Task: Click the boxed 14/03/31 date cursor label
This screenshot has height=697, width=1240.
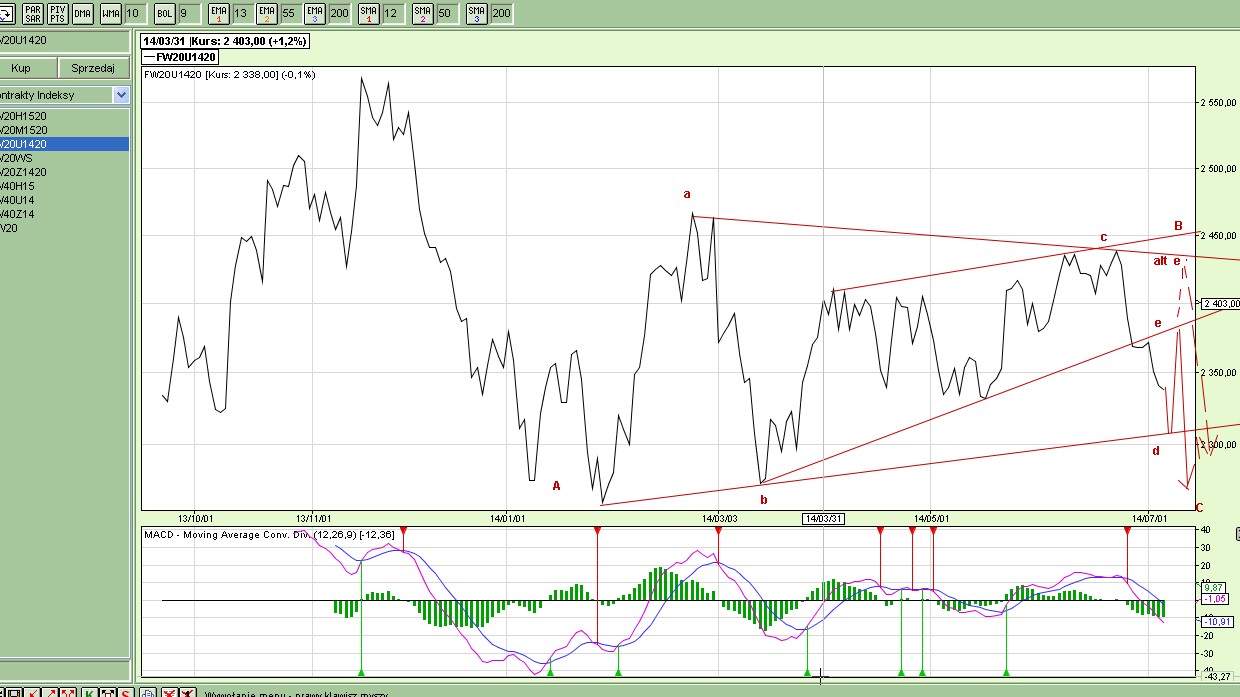Action: coord(825,517)
